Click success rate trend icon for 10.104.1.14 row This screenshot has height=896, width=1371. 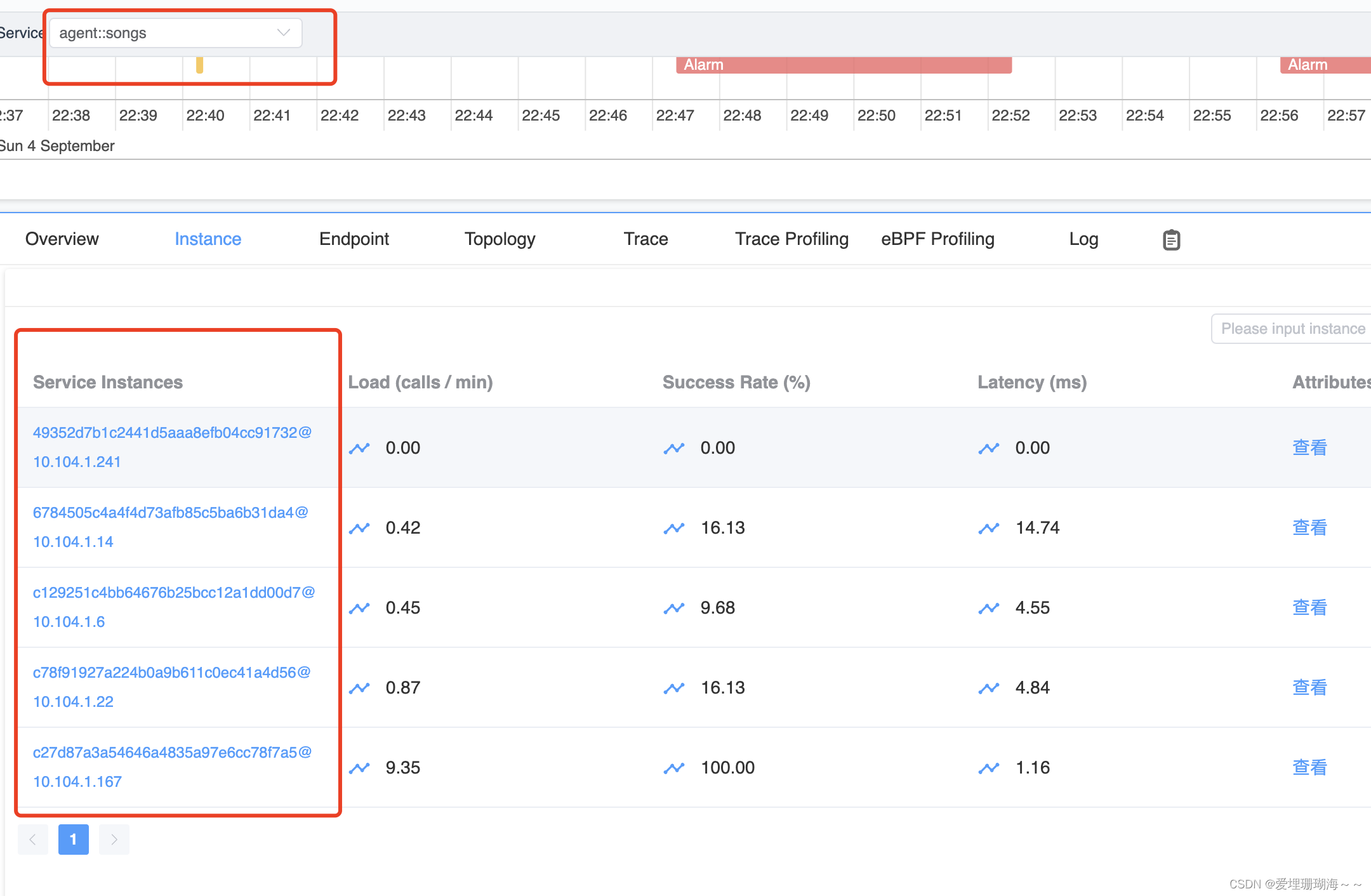674,528
